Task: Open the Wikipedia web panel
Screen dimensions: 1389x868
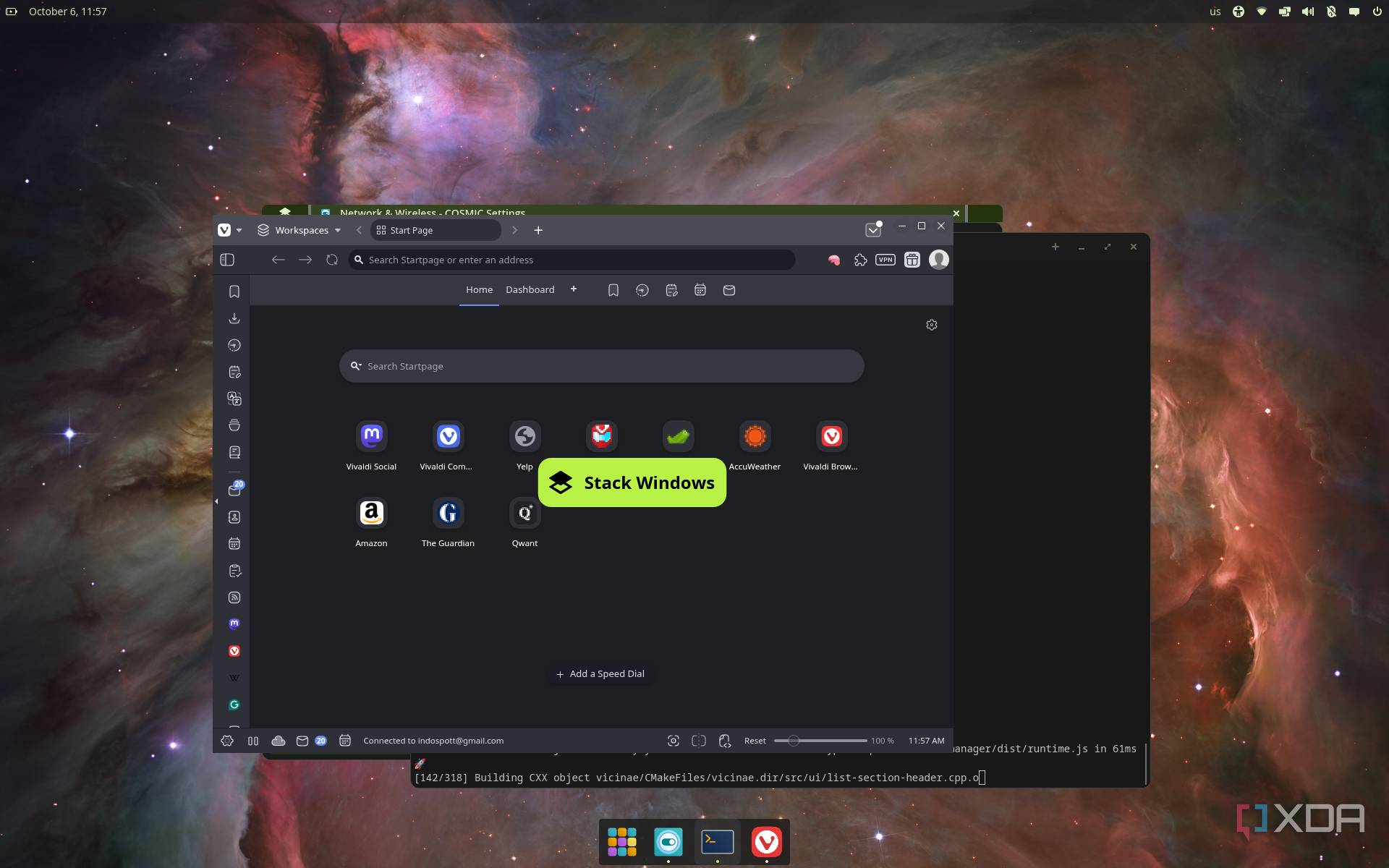Action: tap(234, 678)
